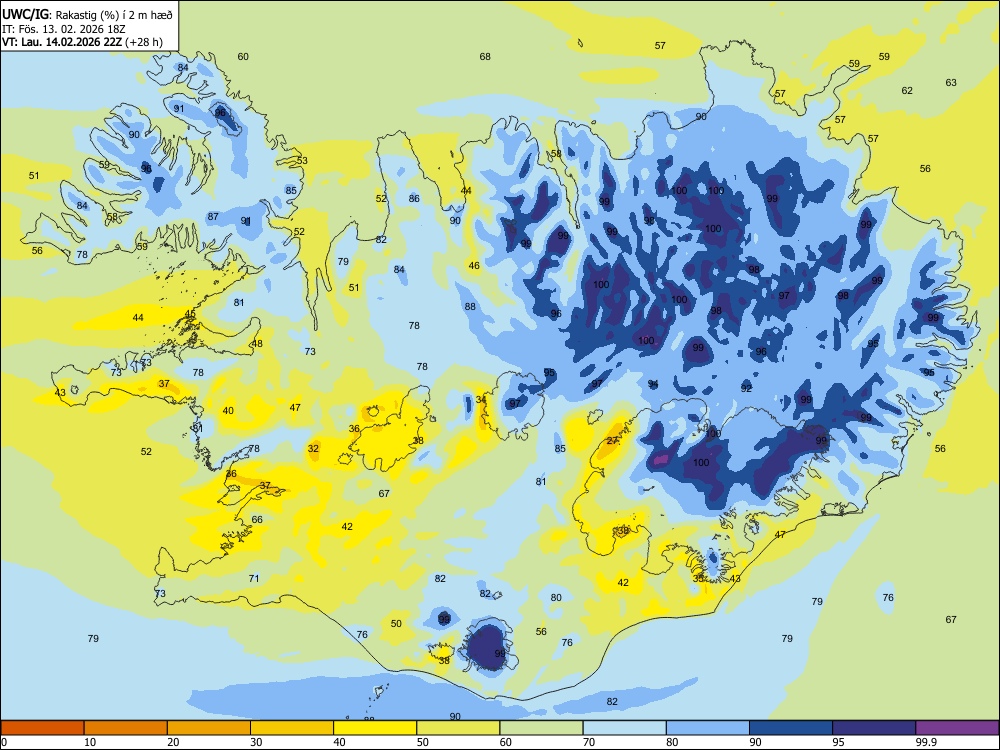Image resolution: width=1000 pixels, height=750 pixels.
Task: Click the 70–80 light blue legend swatch
Action: pyautogui.click(x=624, y=728)
